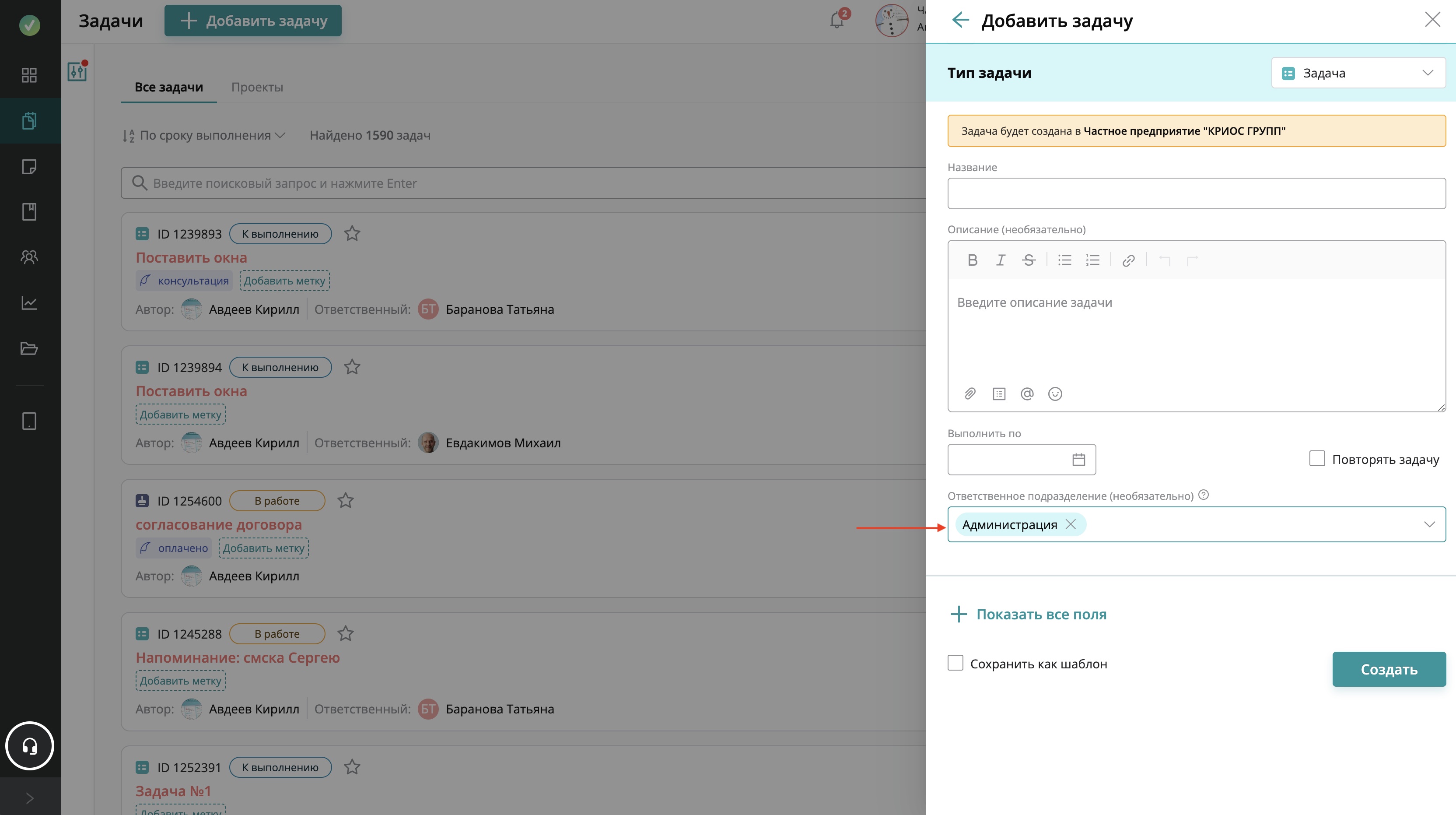Open the Тип задачи dropdown
The image size is (1456, 815).
[x=1358, y=73]
